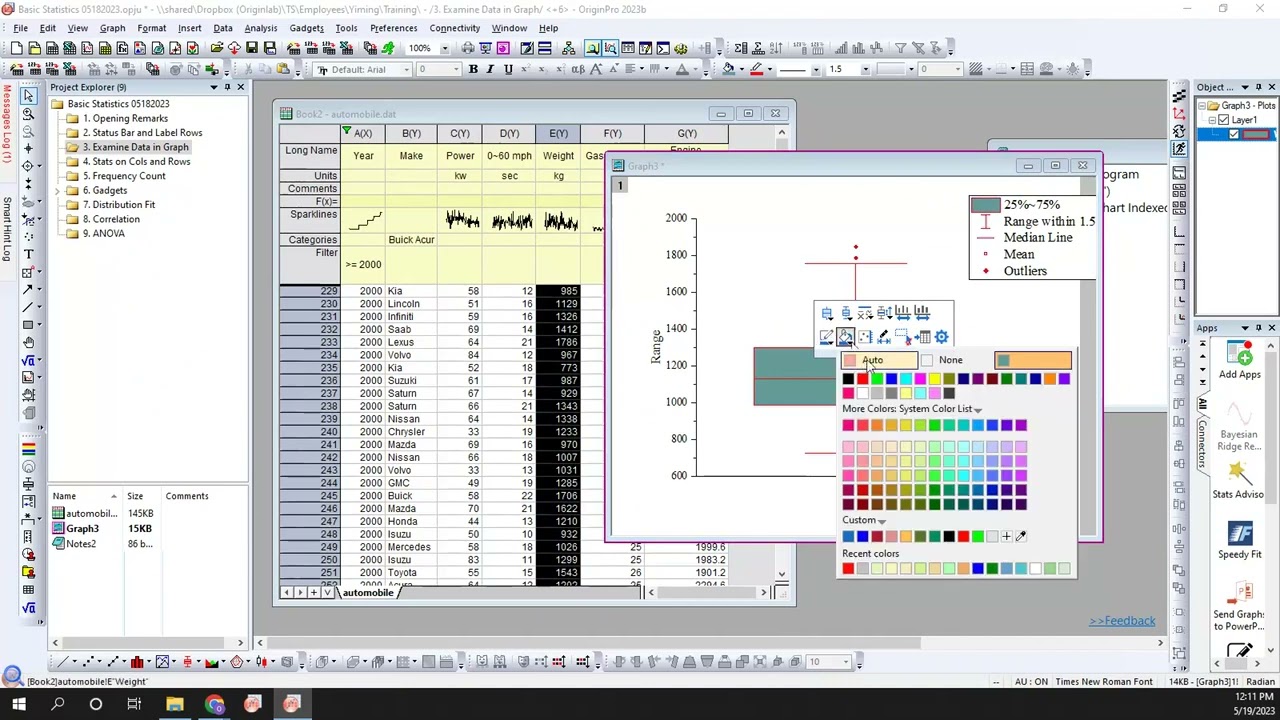The height and width of the screenshot is (720, 1280).
Task: Add a new custom color with plus button
Action: click(x=1006, y=536)
